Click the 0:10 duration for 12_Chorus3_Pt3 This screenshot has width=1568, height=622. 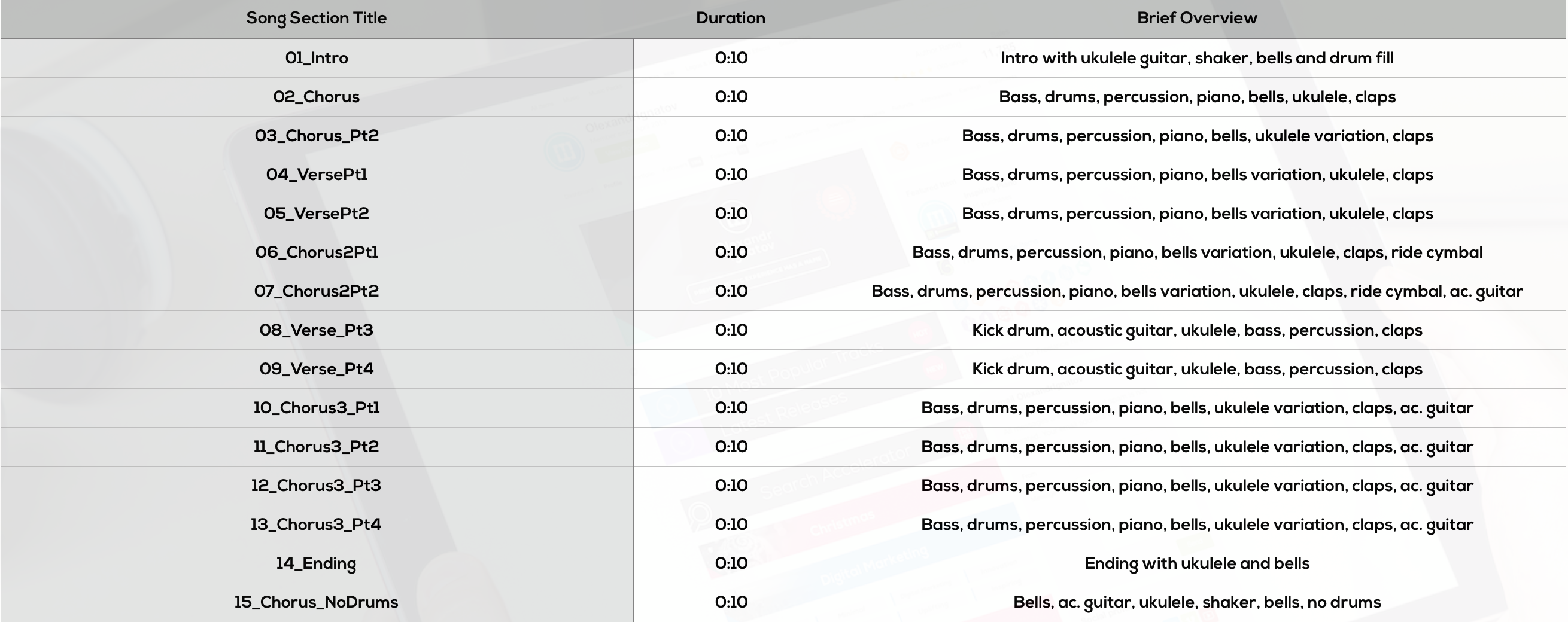(731, 486)
